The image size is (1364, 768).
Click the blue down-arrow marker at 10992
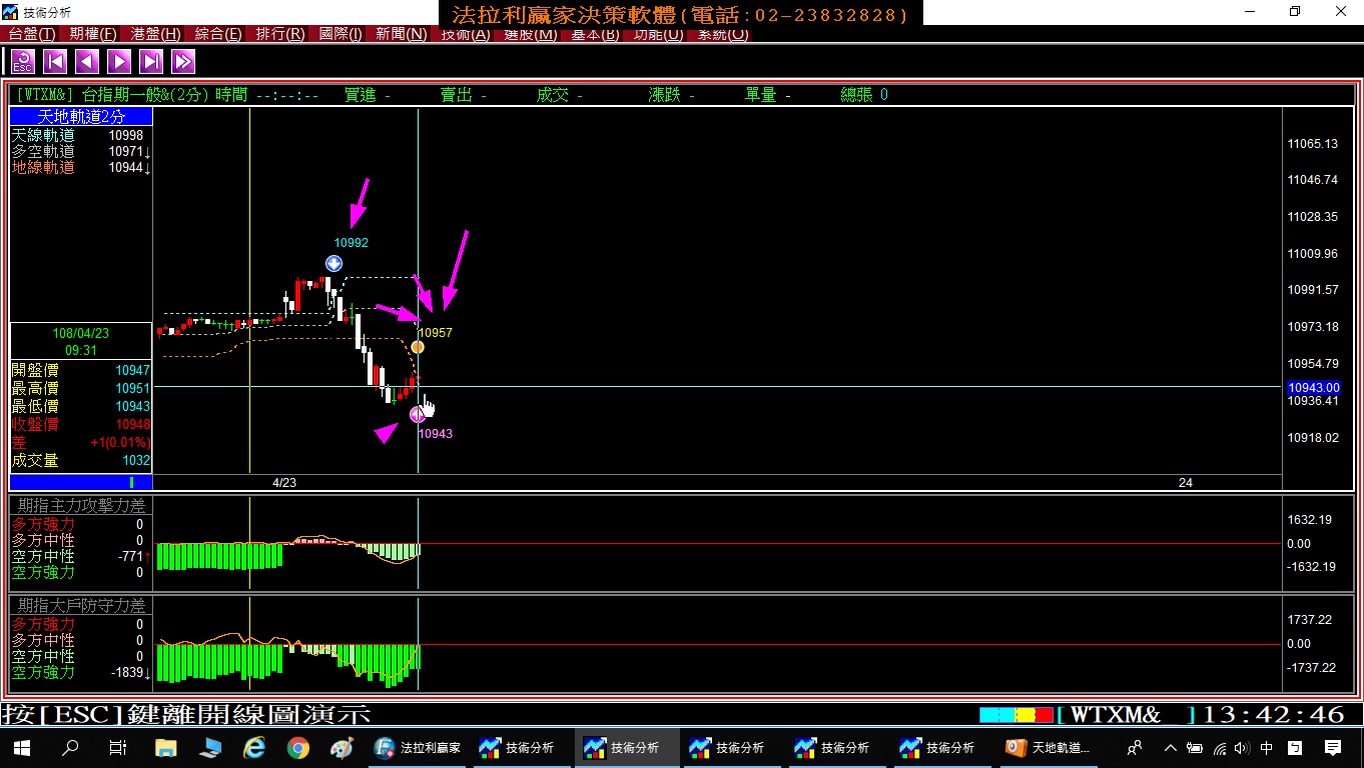(334, 263)
